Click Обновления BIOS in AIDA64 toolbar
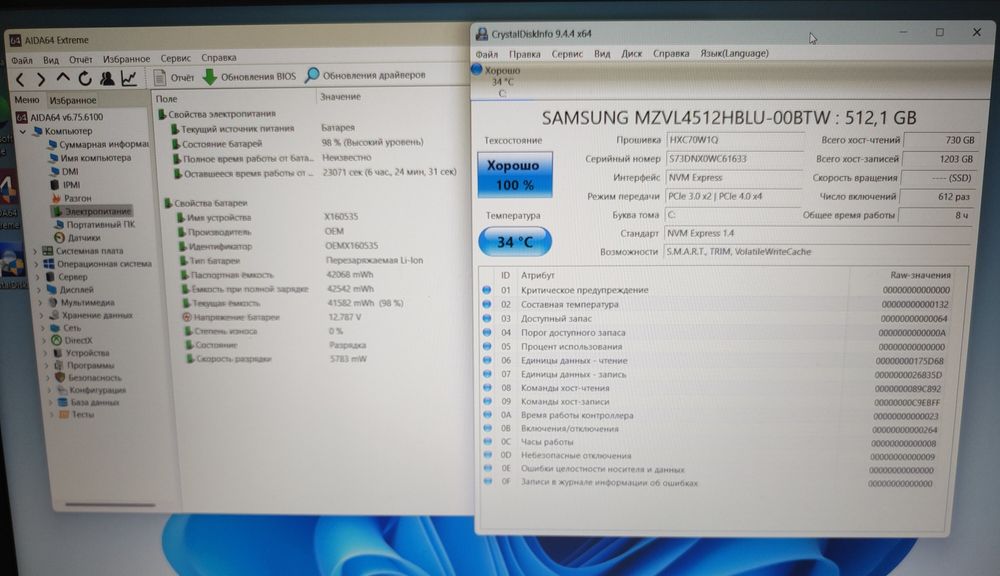 (x=249, y=77)
